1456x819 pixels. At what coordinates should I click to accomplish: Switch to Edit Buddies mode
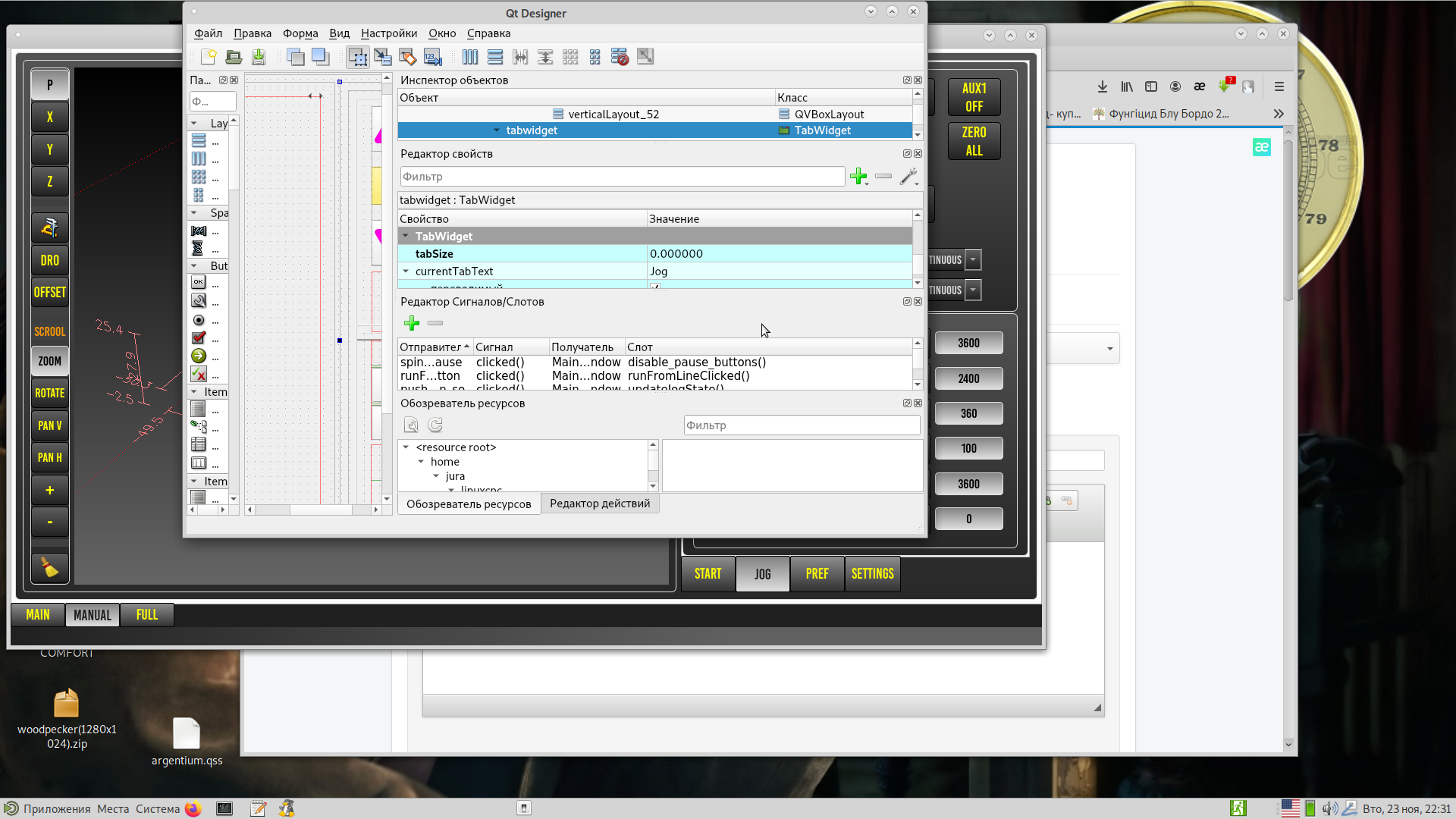[x=408, y=57]
